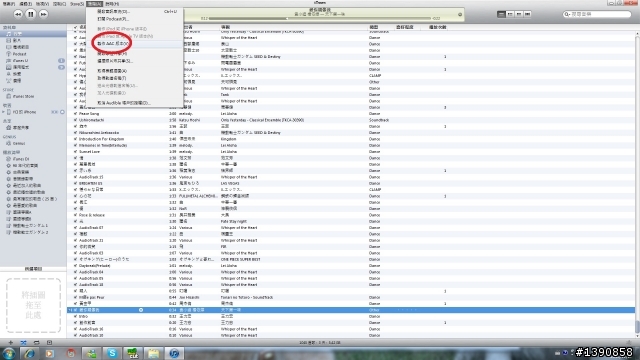Screen dimensions: 640x360
Task: Select the Introduction For Kingdom track
Action: (351, 139)
